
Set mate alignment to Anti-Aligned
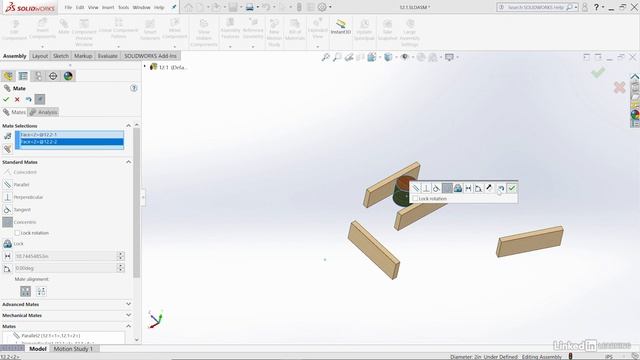[41, 291]
